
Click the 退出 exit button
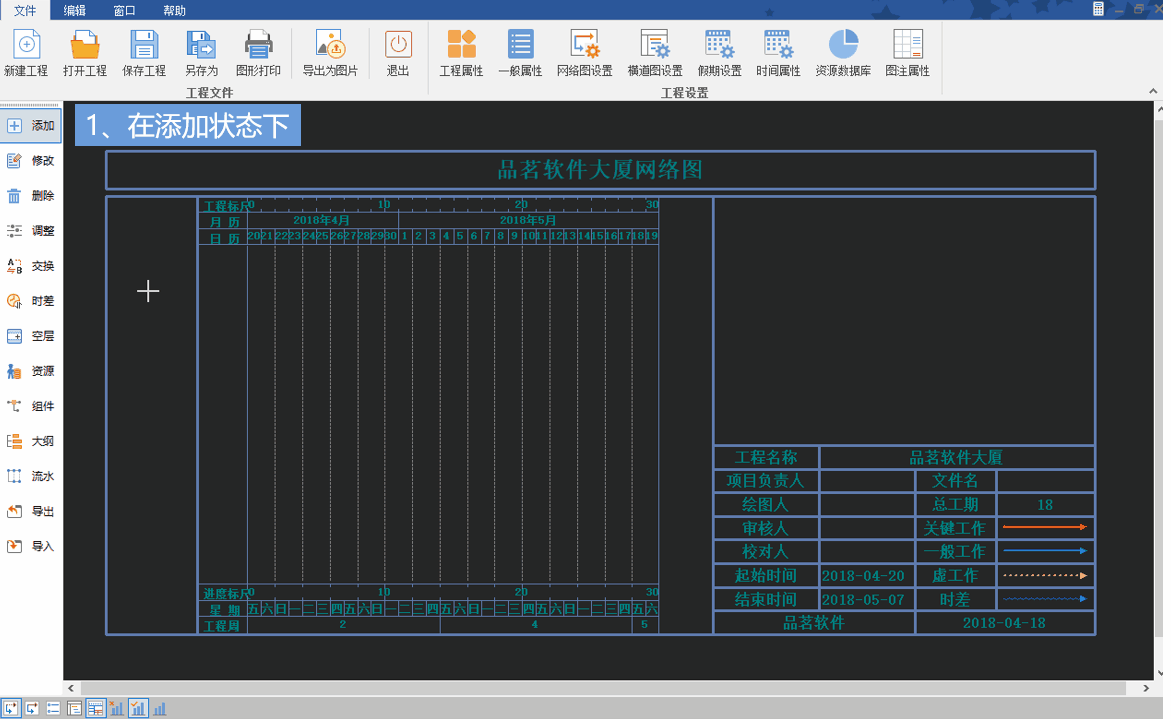tap(400, 51)
